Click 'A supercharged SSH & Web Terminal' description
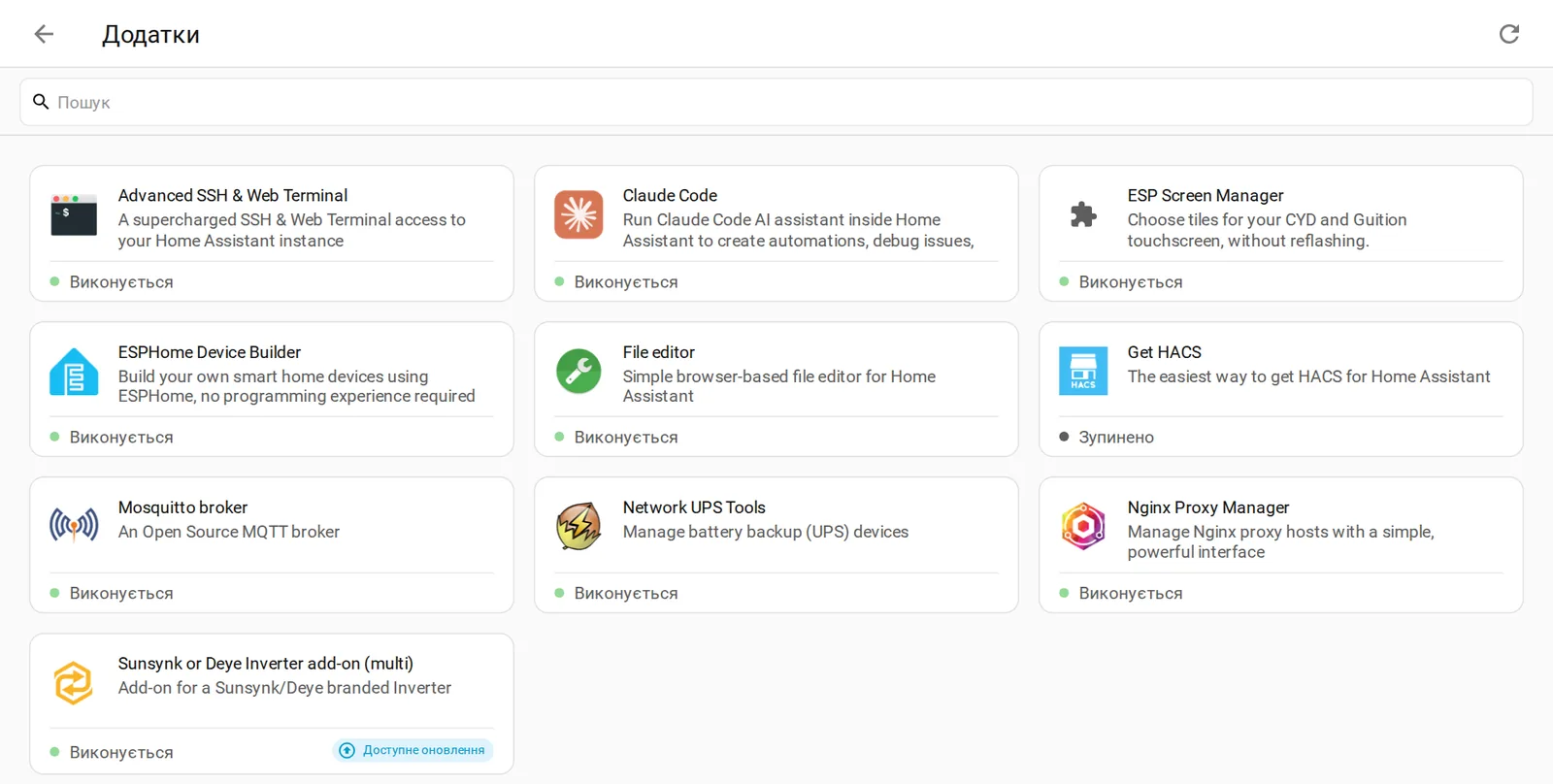 [292, 230]
